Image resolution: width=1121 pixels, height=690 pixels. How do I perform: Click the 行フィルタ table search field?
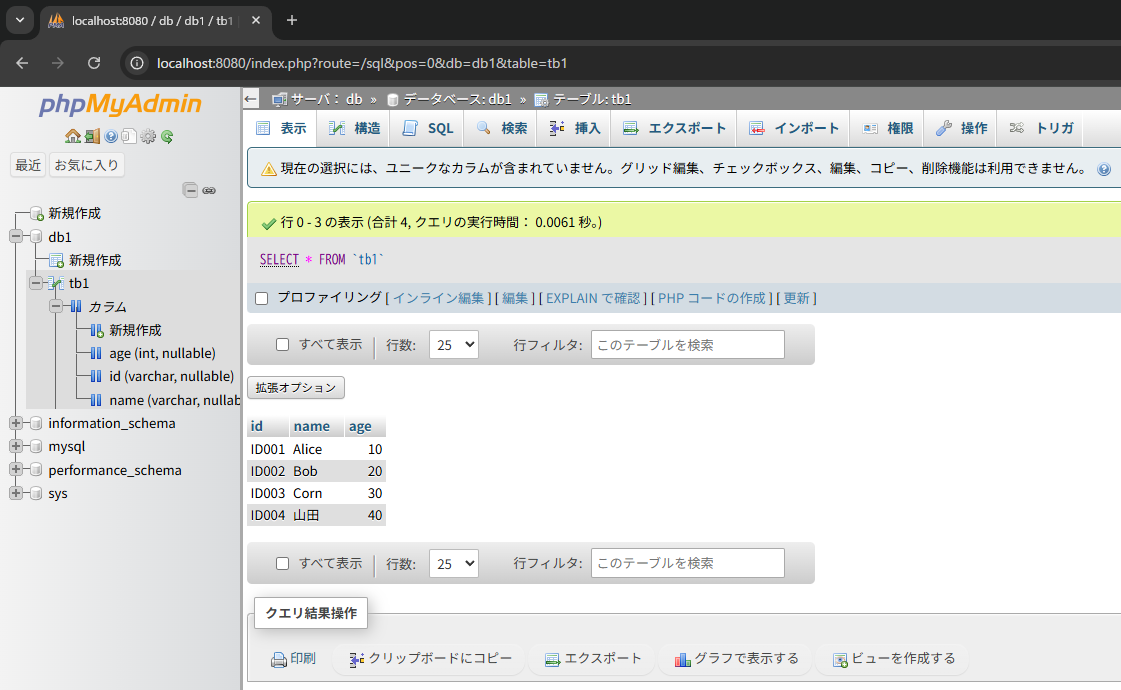[687, 344]
